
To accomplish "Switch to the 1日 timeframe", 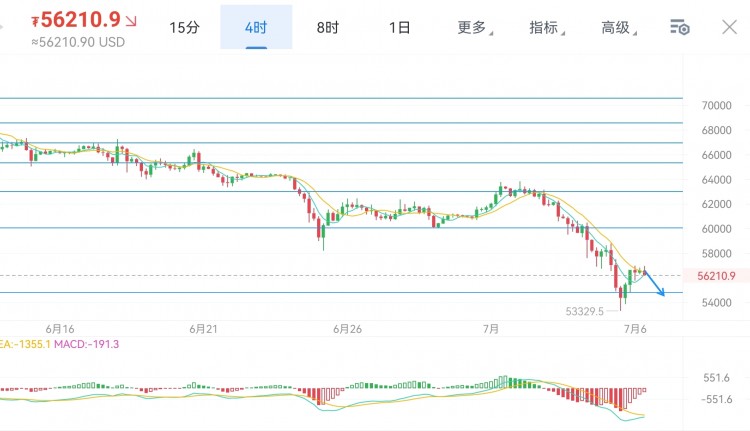I will (x=399, y=27).
